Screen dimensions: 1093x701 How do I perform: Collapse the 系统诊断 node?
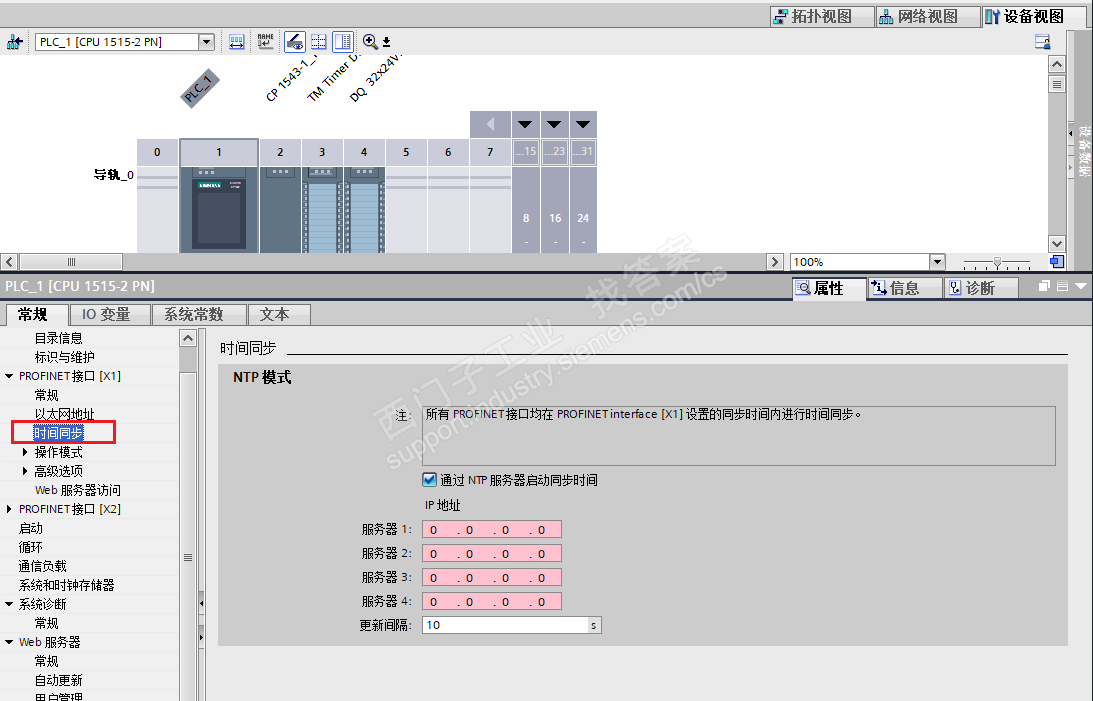click(9, 604)
